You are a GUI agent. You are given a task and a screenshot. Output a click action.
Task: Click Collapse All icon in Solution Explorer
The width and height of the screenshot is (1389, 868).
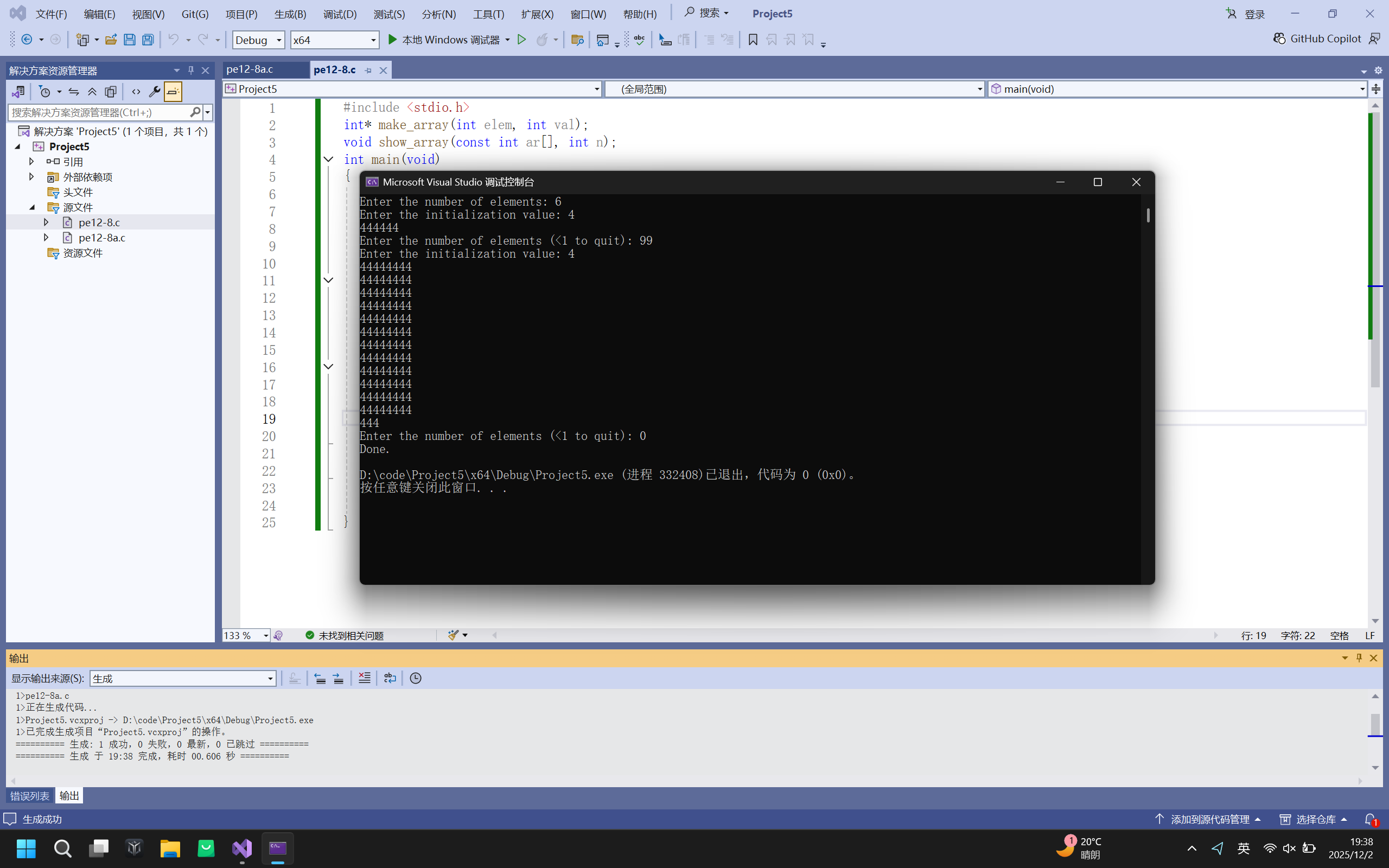[92, 92]
